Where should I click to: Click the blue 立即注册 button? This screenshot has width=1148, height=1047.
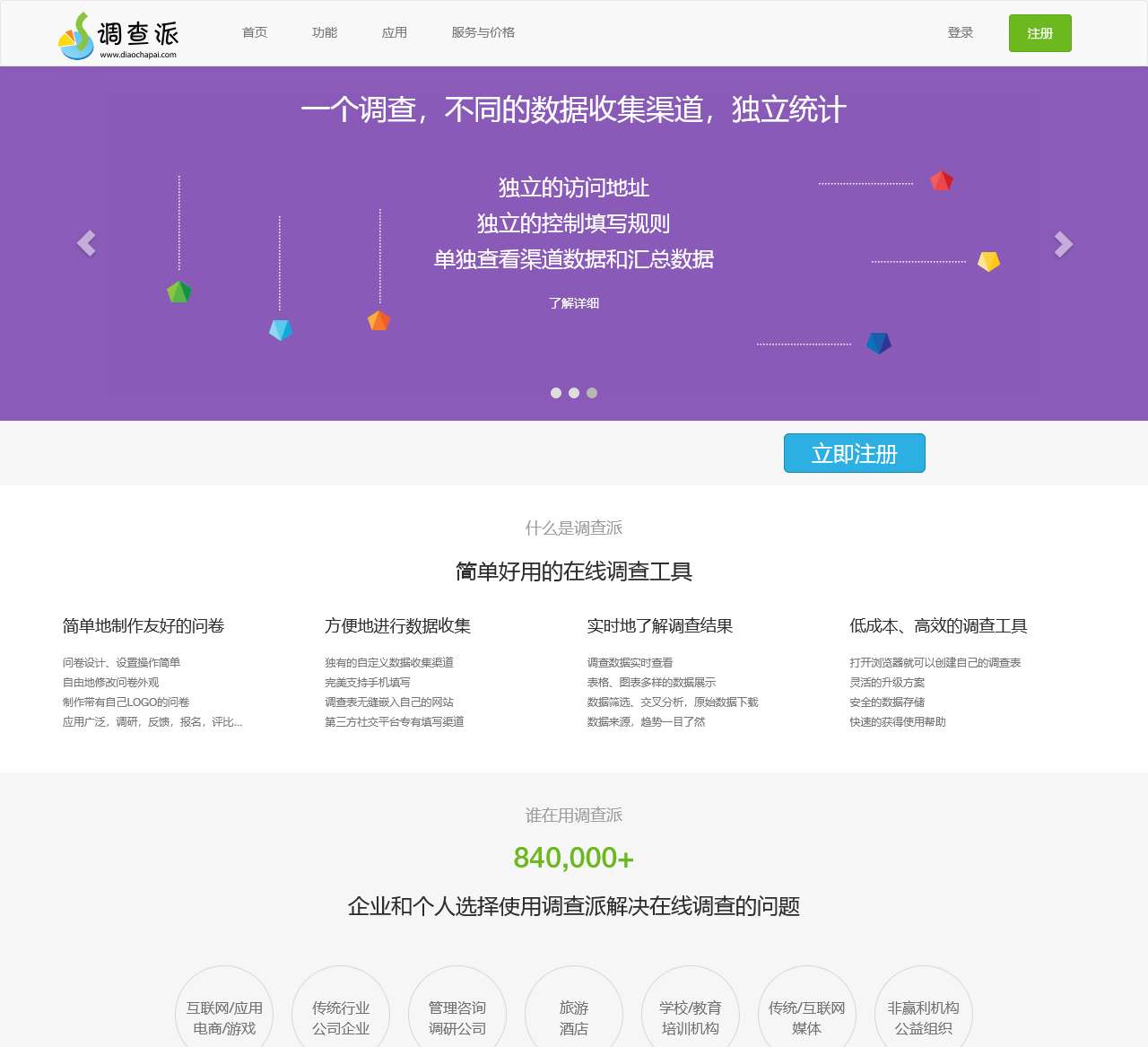point(855,453)
